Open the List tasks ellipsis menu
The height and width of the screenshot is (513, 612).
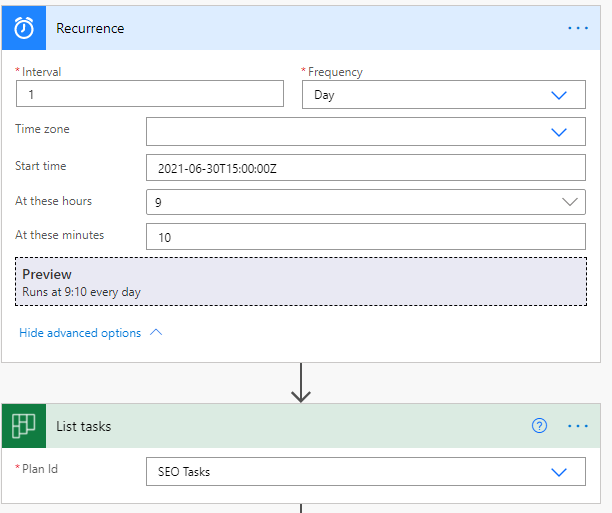pyautogui.click(x=578, y=426)
